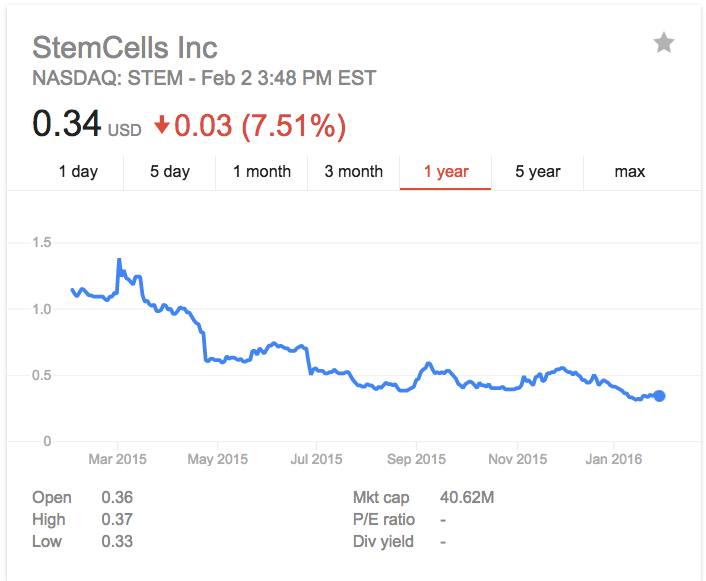
Task: Click the Mar 2015 axis label
Action: [118, 459]
